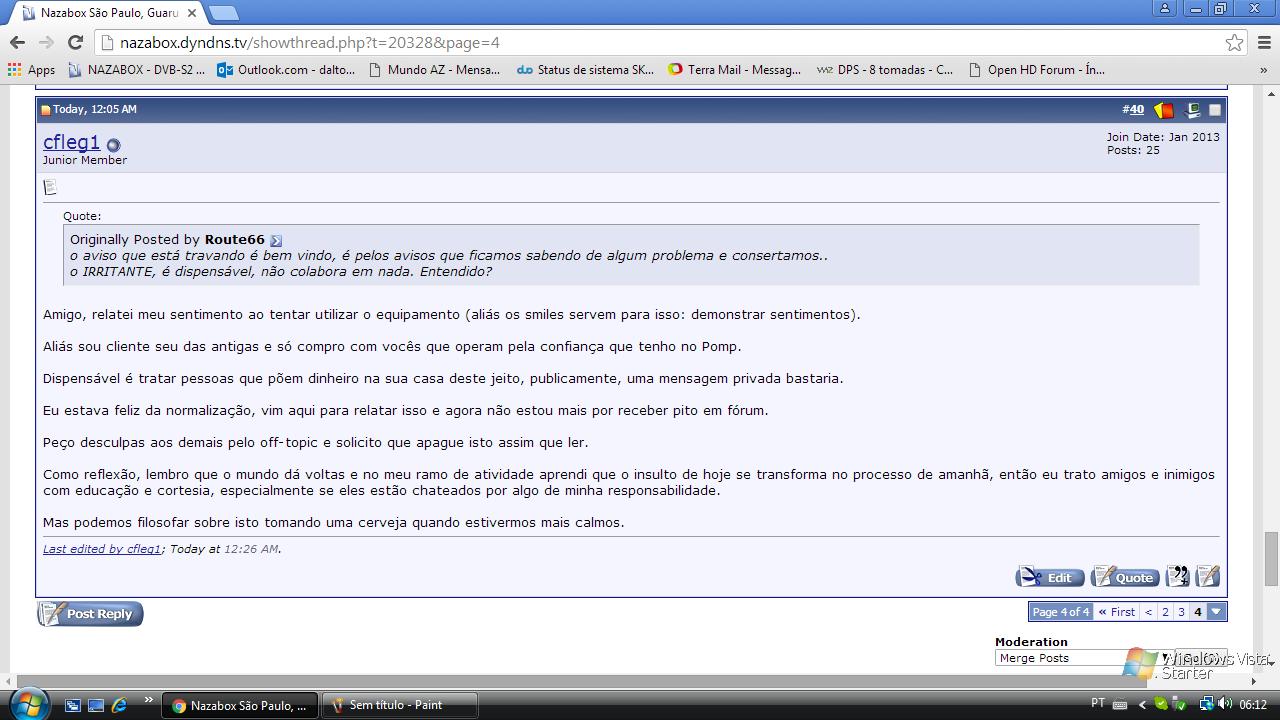Expand the quick launch overflow chevron
This screenshot has width=1280, height=720.
[x=149, y=700]
